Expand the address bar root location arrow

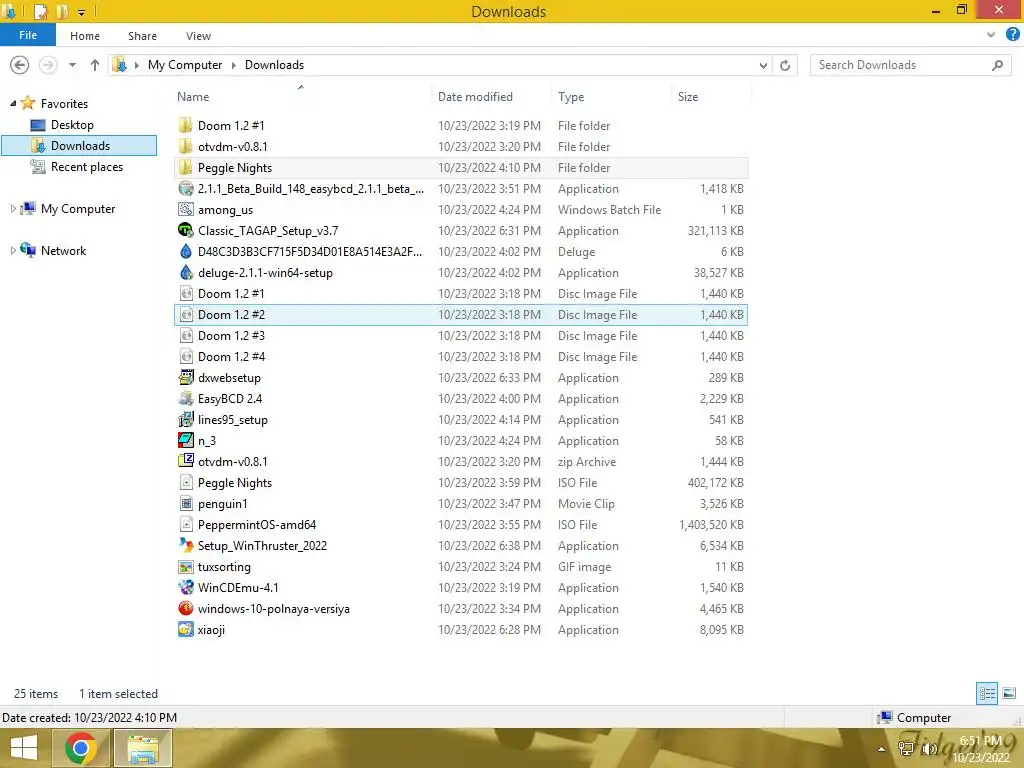pos(136,65)
